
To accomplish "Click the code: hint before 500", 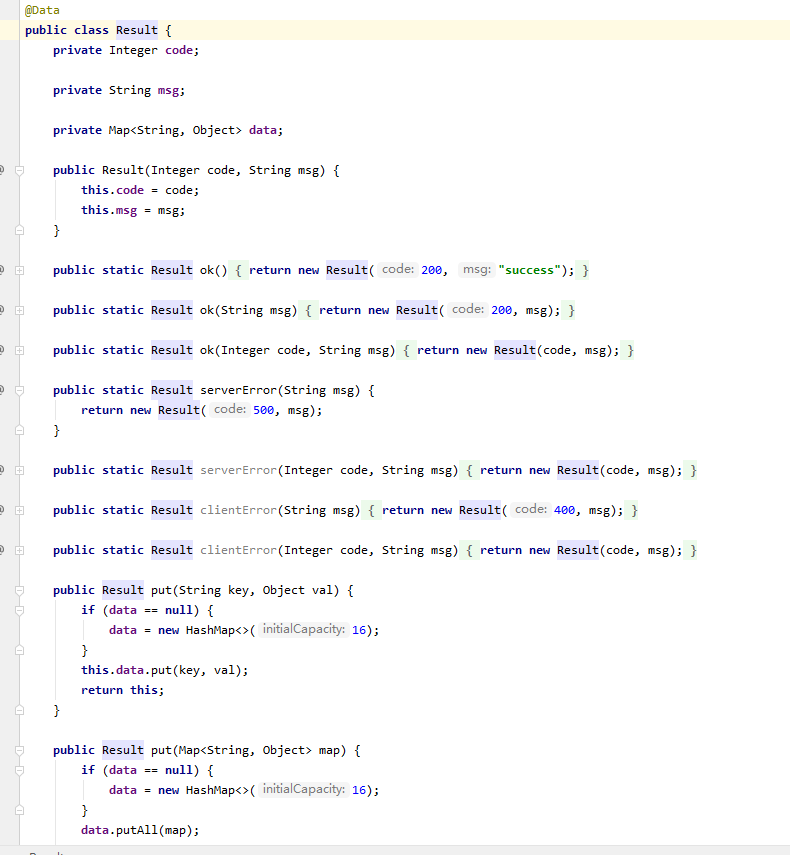I will (x=230, y=410).
